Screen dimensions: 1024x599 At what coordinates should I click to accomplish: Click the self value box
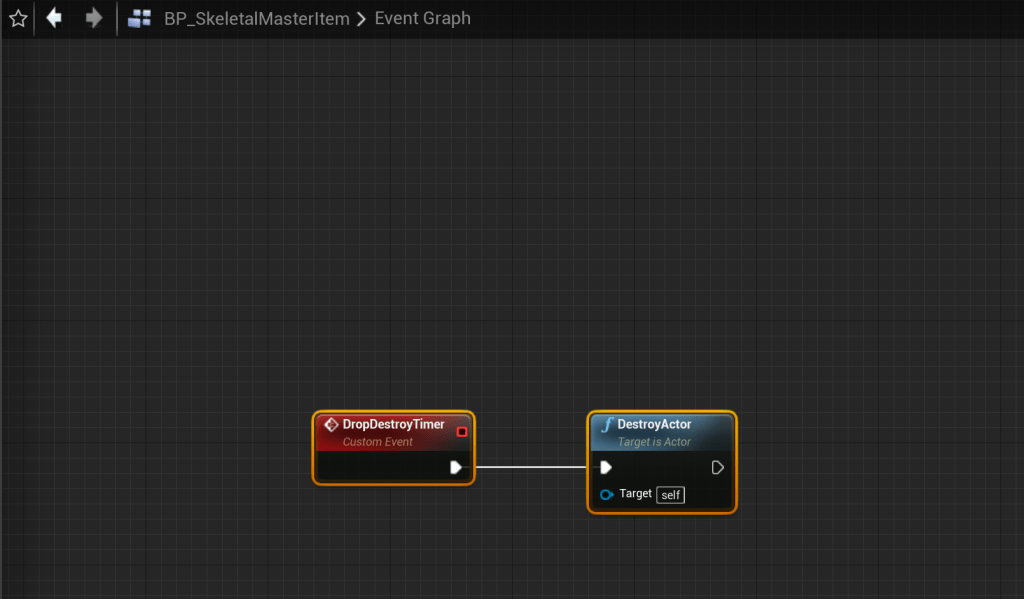pyautogui.click(x=670, y=495)
